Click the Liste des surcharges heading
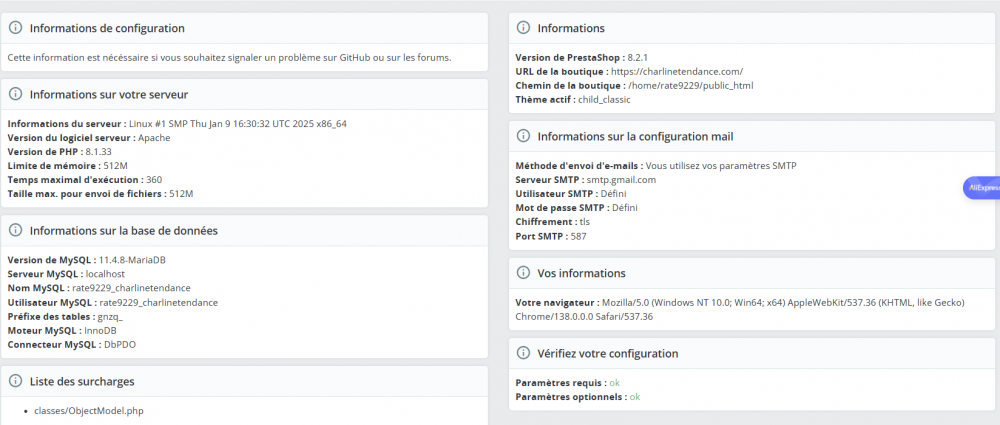Viewport: 1000px width, 425px height. pos(82,381)
